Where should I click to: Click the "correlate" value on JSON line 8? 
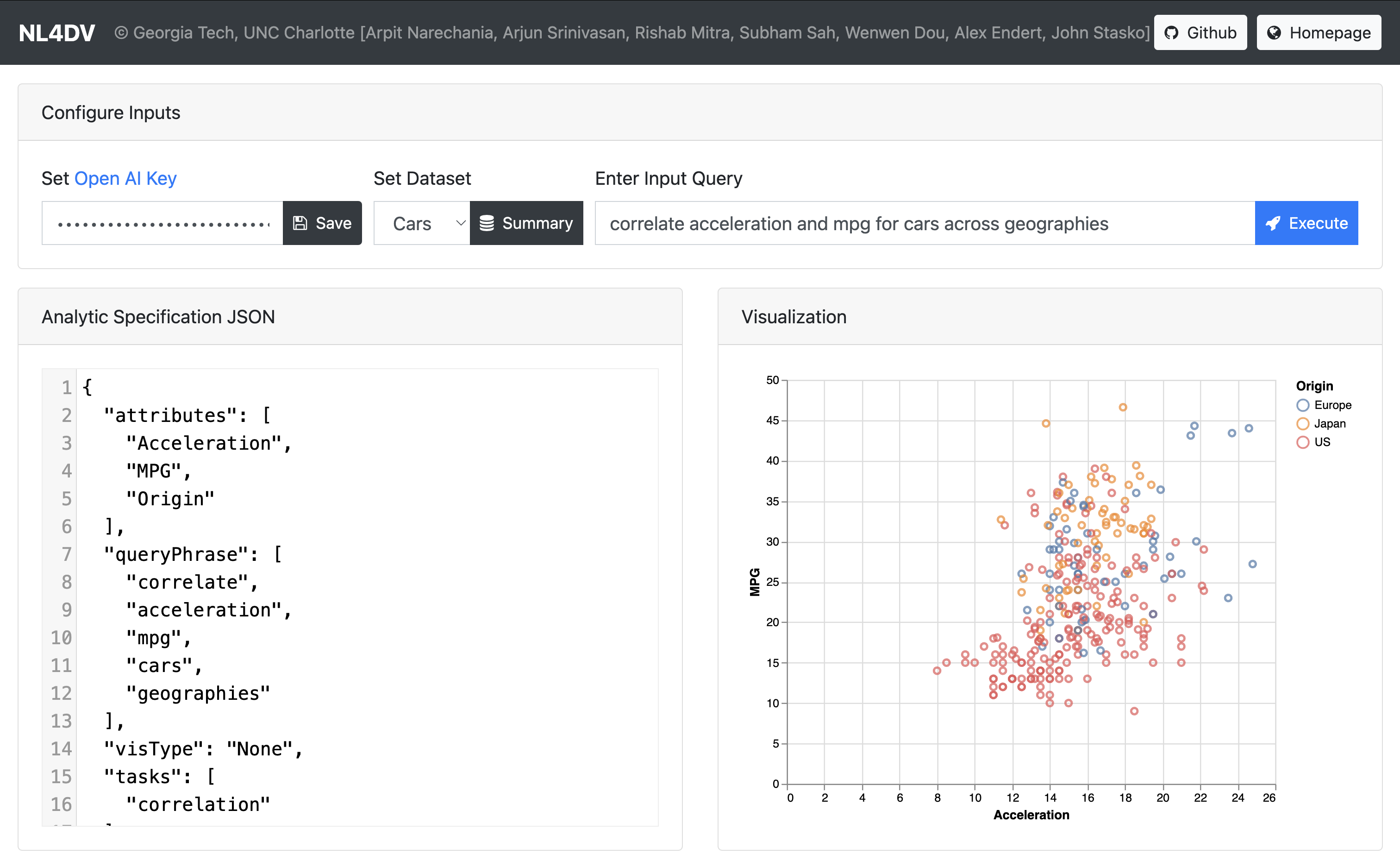(x=186, y=582)
